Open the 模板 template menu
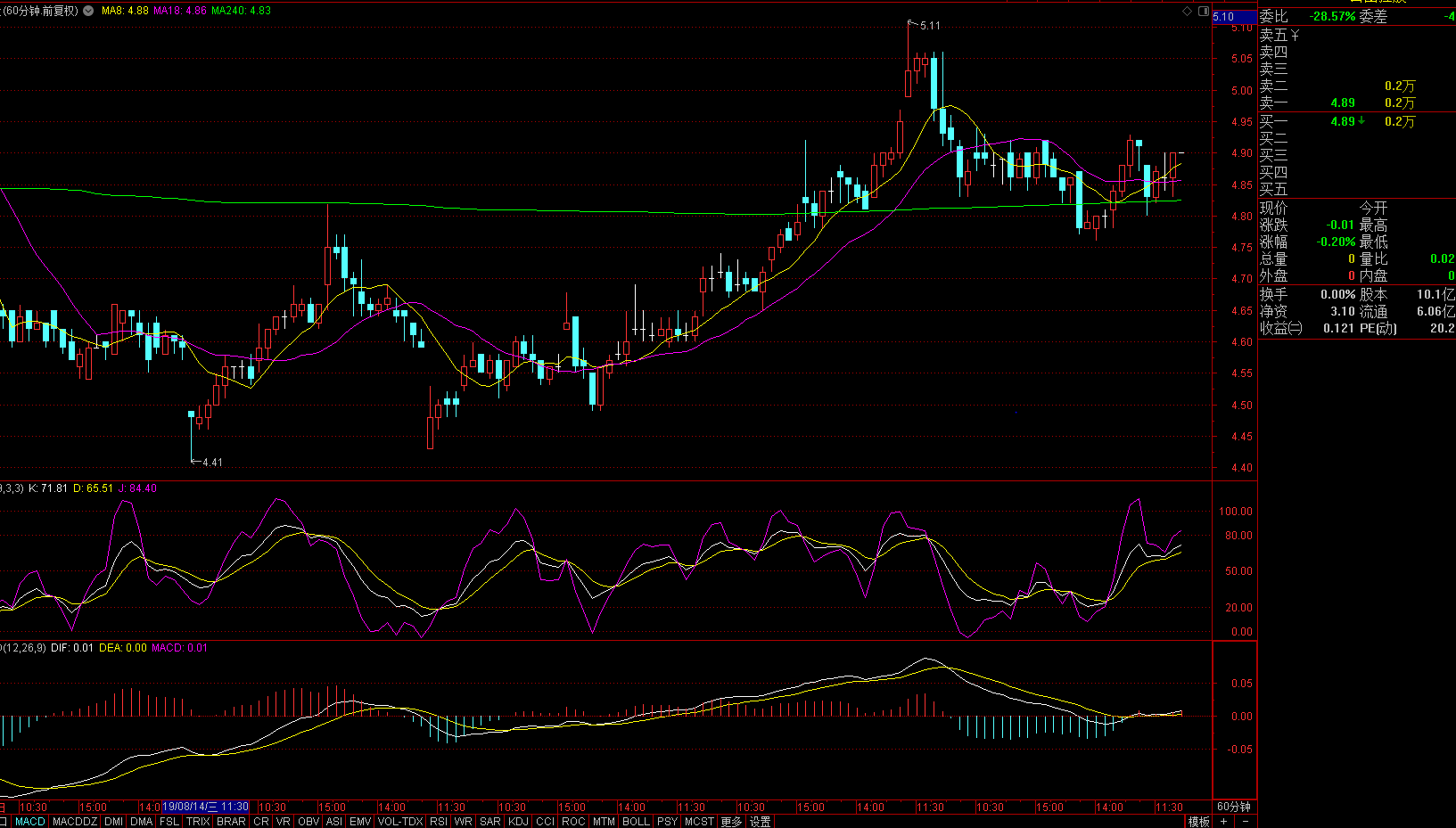The height and width of the screenshot is (828, 1456). pos(1198,822)
